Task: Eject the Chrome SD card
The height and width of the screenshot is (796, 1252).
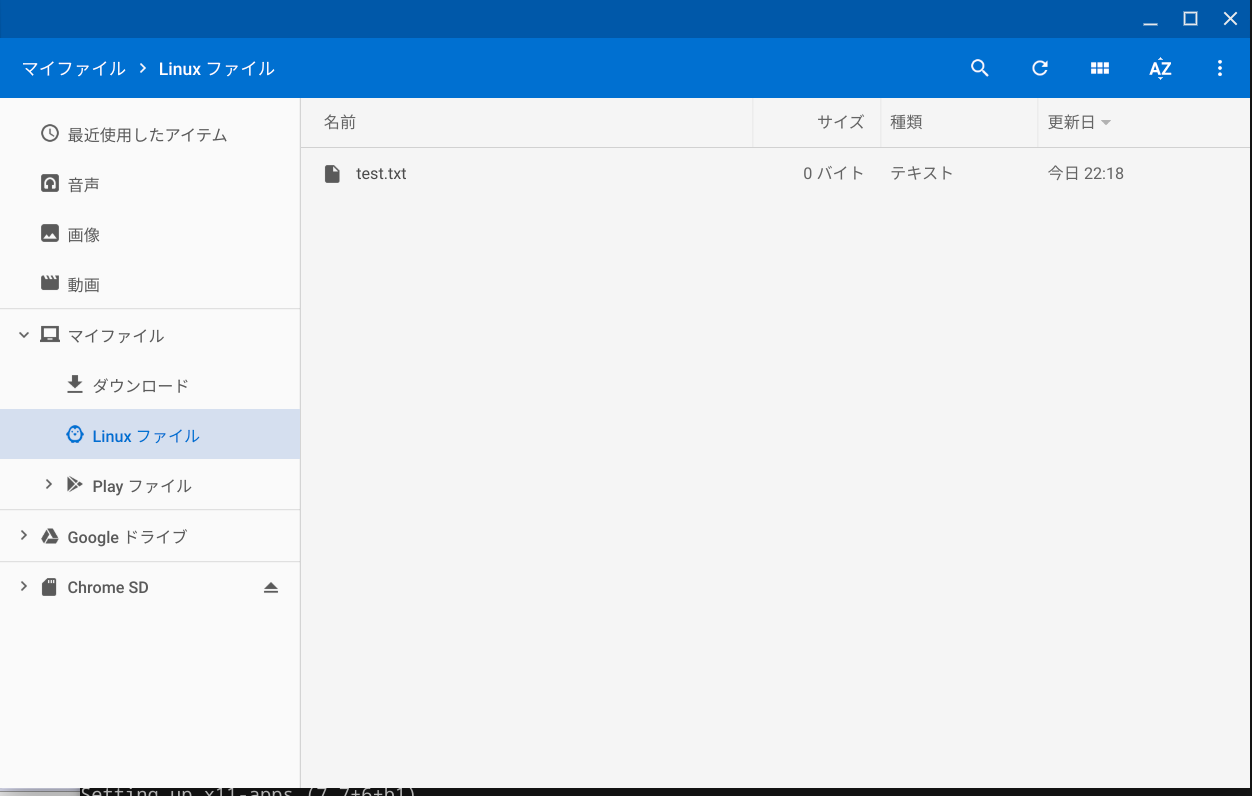Action: click(x=271, y=587)
